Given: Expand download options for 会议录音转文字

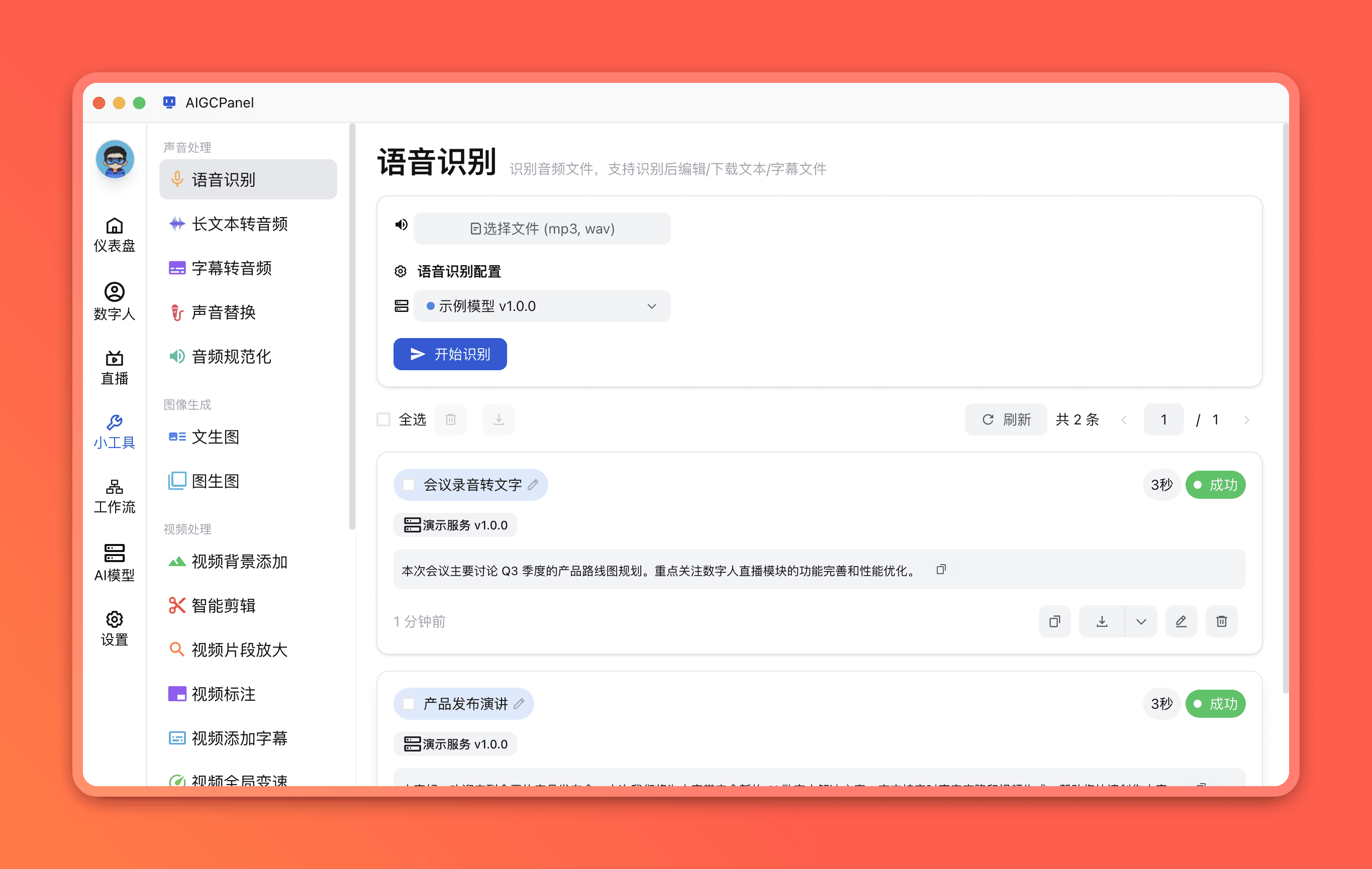Looking at the screenshot, I should tap(1141, 621).
